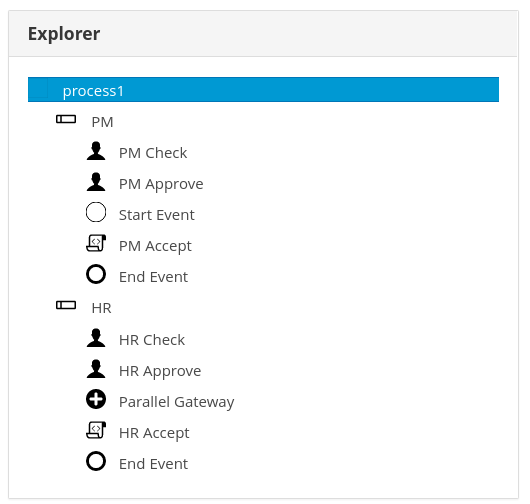This screenshot has height=504, width=530.
Task: Select the PM Check item
Action: 153,153
